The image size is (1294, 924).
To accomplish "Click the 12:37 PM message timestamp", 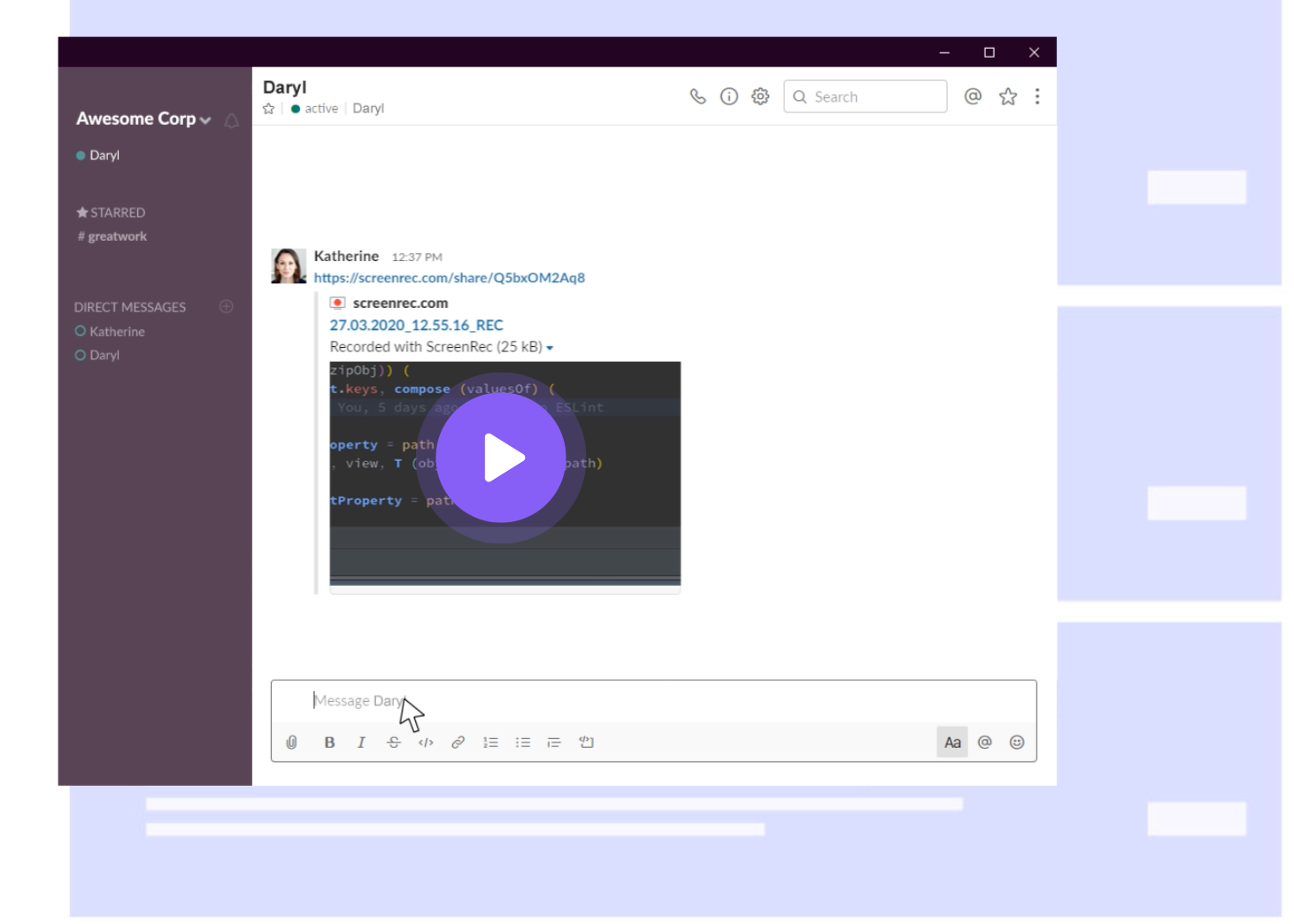I will [417, 258].
